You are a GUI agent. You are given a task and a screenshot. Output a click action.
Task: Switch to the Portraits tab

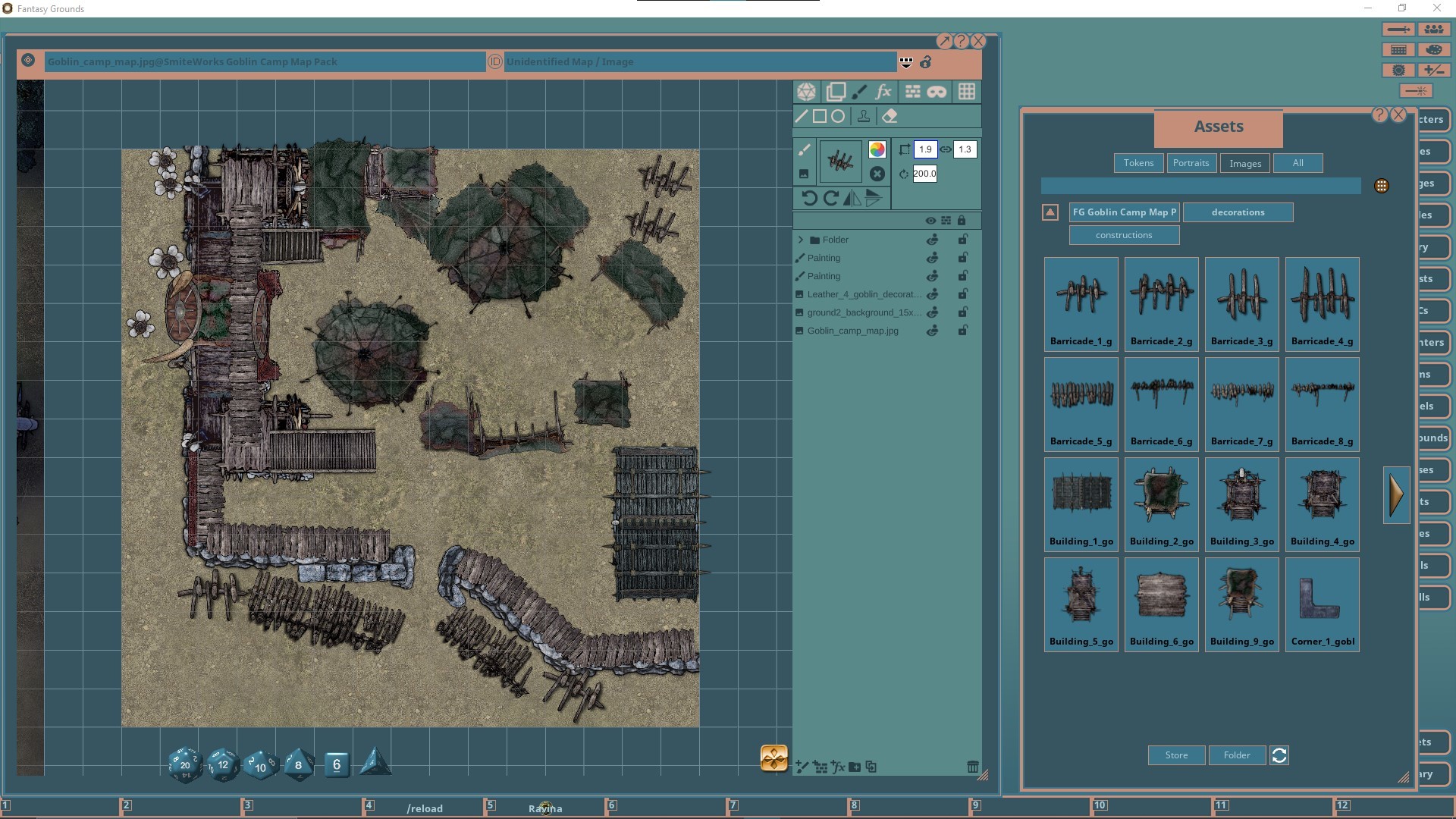click(x=1191, y=163)
